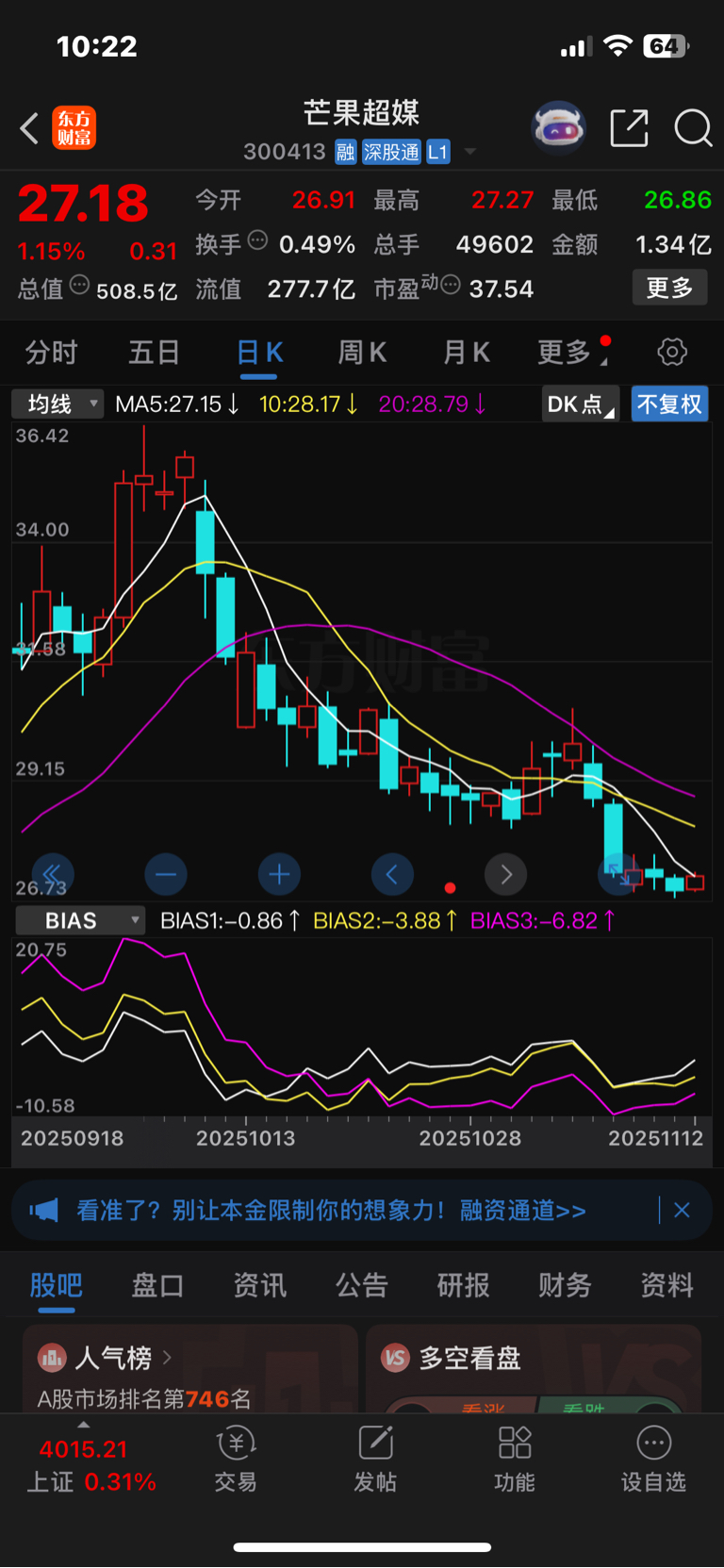724x1568 pixels.
Task: Tap the BIAS3:-6.82 readout
Action: [x=543, y=920]
